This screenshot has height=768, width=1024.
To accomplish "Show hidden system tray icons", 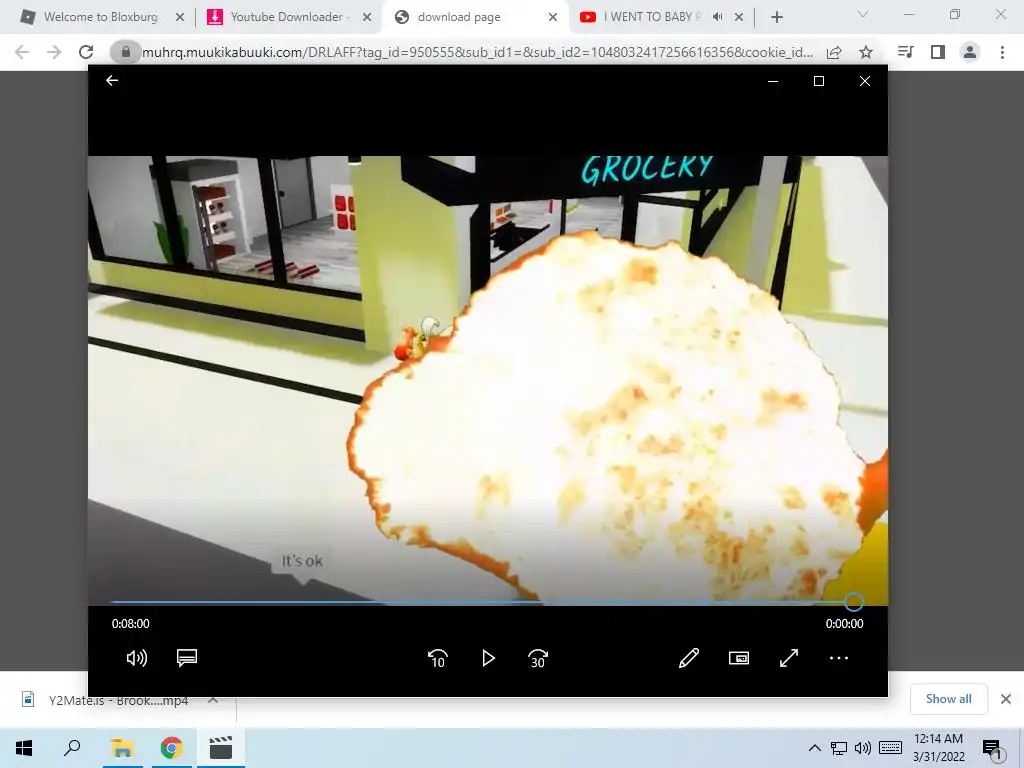I will (814, 748).
